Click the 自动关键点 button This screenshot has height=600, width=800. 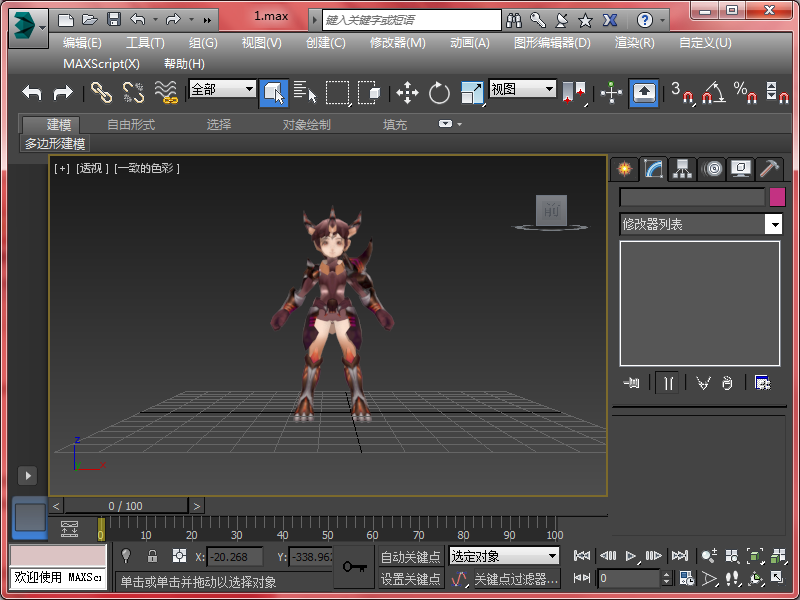411,557
